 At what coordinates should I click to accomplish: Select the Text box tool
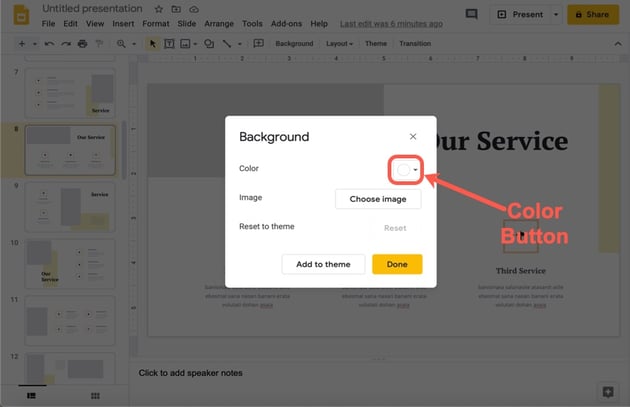coord(169,44)
